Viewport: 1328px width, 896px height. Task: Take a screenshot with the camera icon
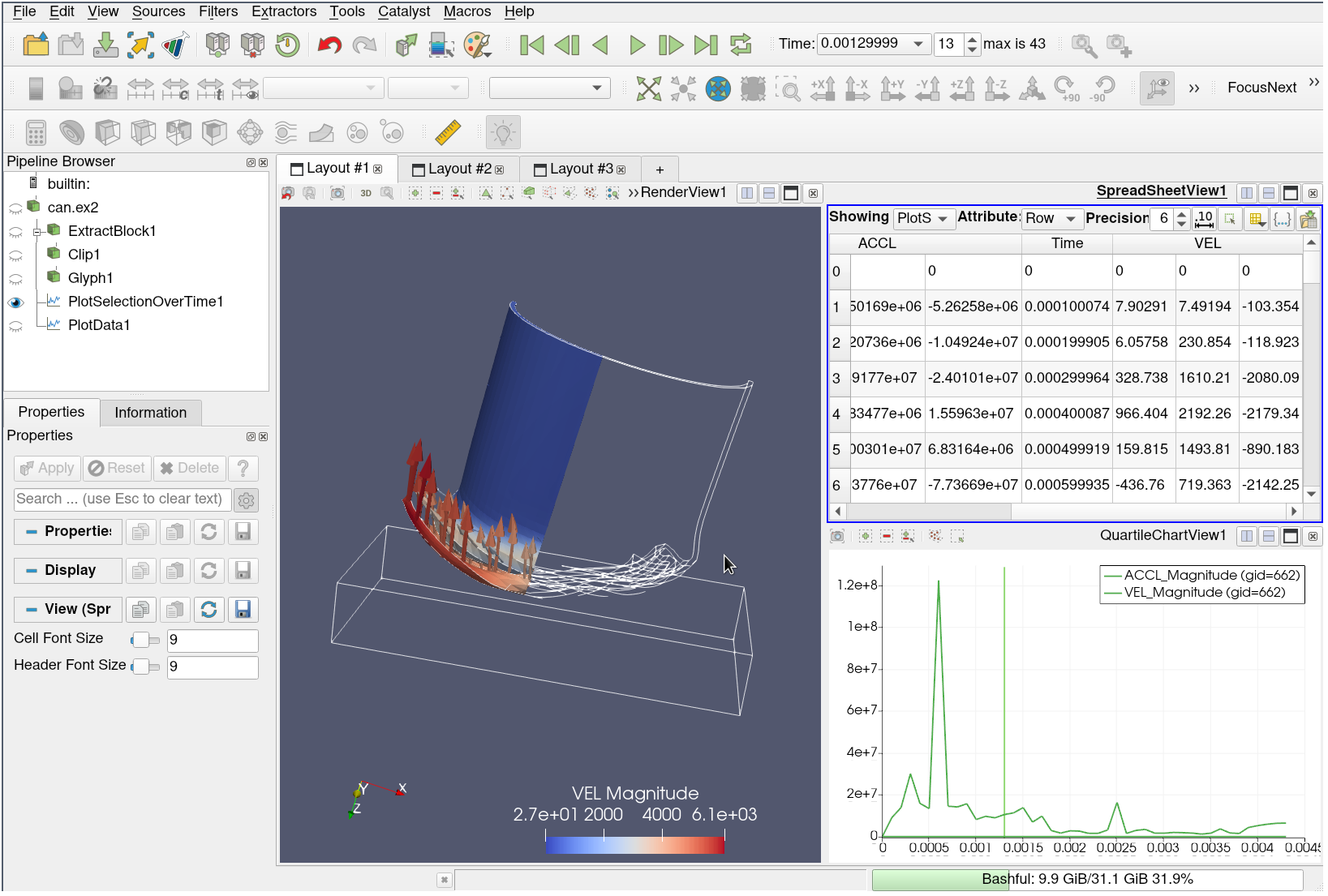coord(337,193)
